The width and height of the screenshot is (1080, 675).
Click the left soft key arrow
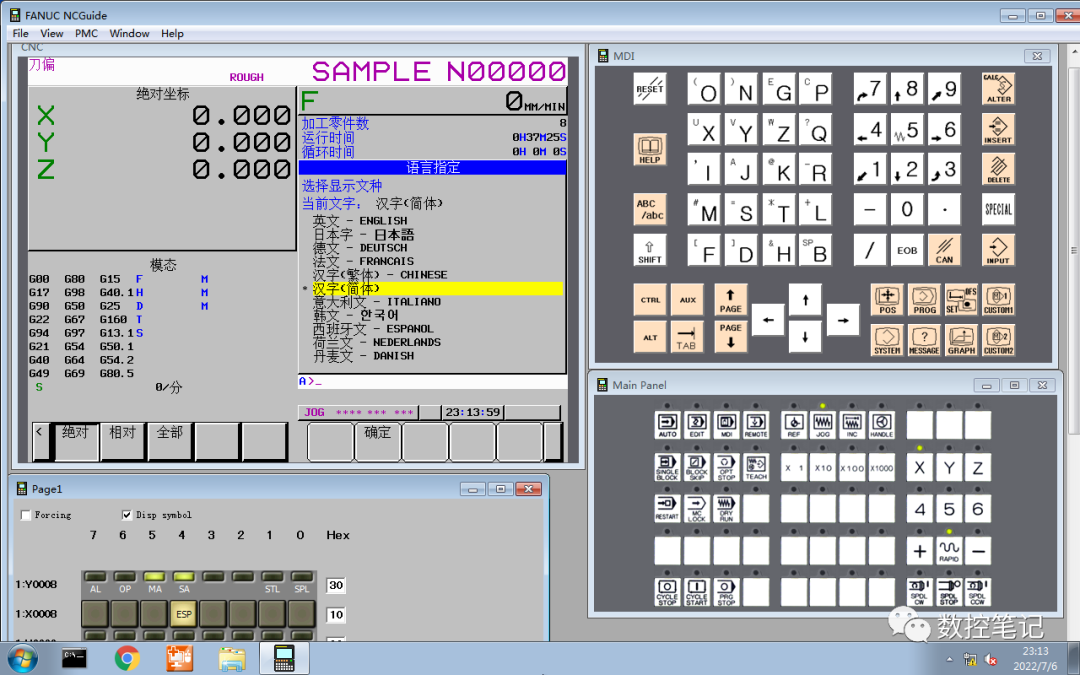[x=40, y=442]
